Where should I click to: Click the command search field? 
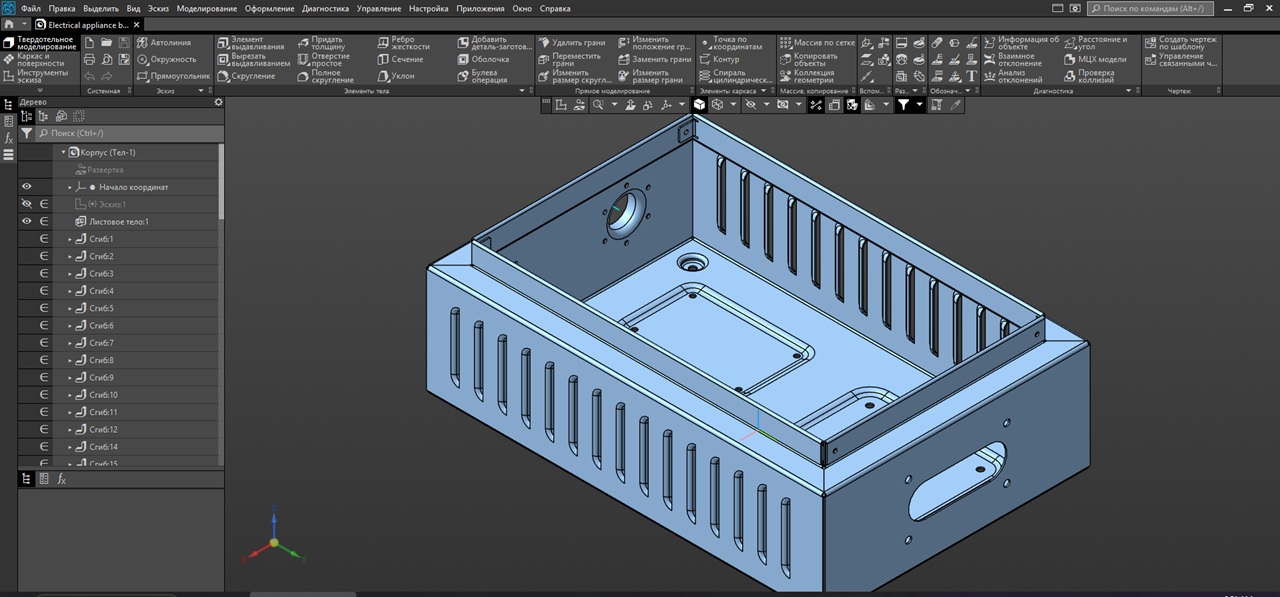click(x=1150, y=8)
